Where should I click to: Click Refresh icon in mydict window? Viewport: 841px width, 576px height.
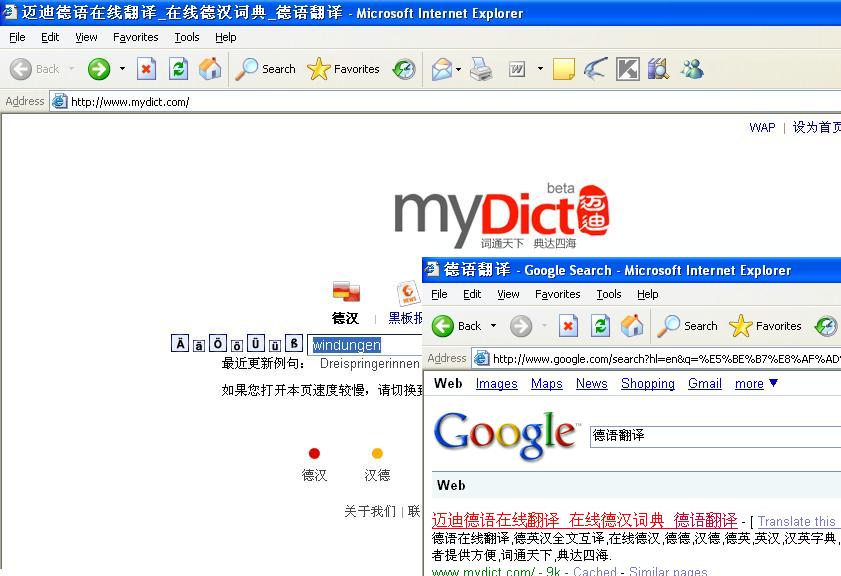178,69
